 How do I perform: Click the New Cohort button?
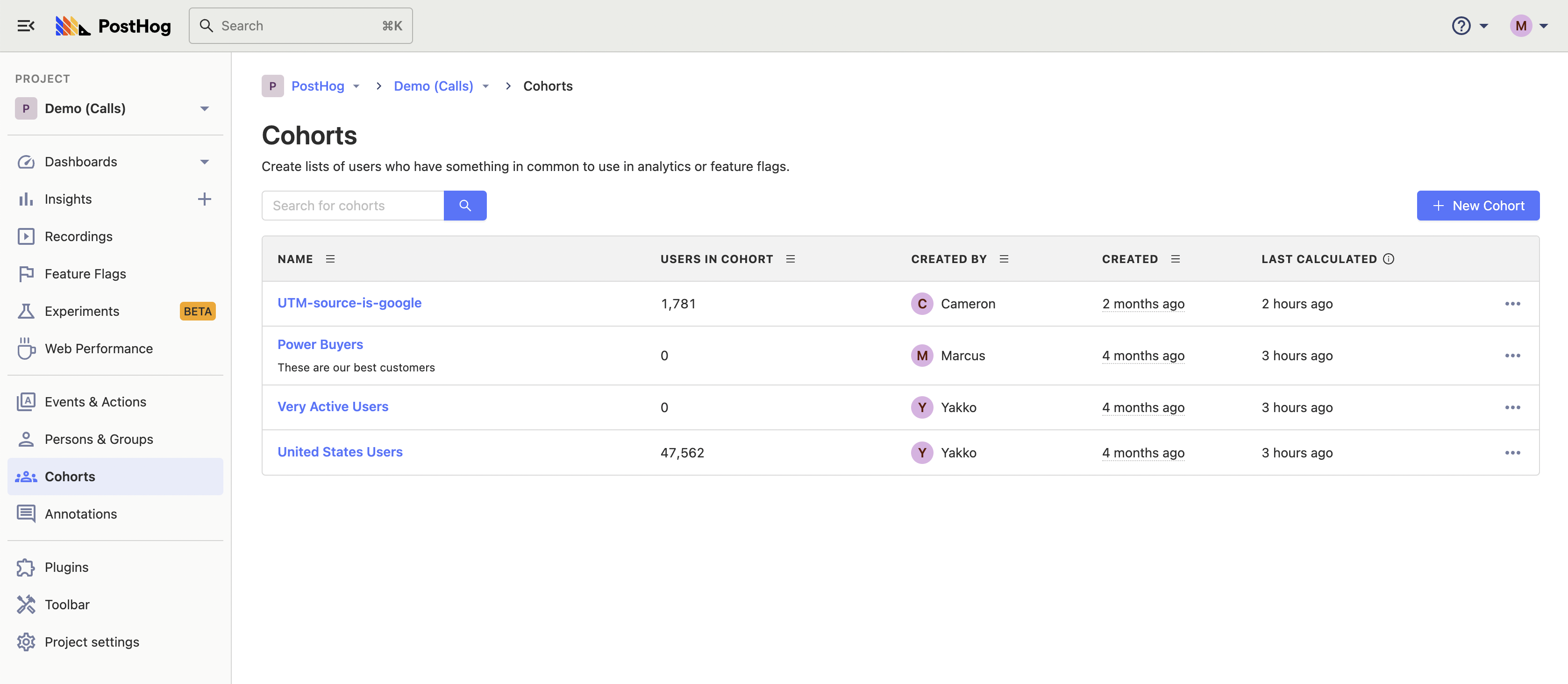(x=1477, y=206)
